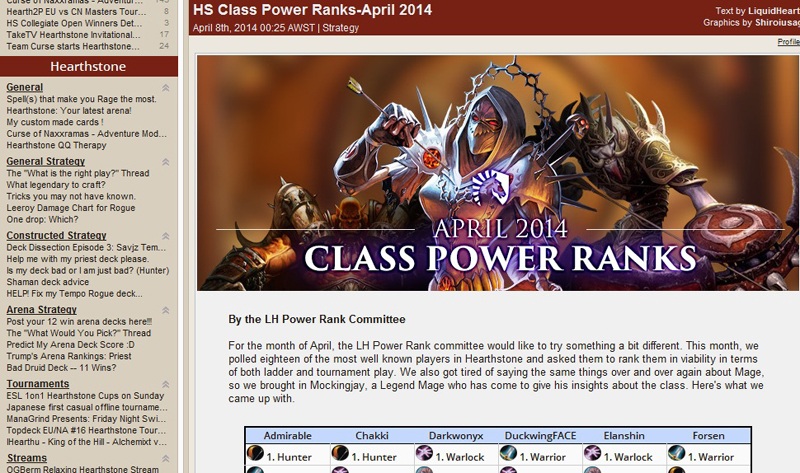Collapse the General Strategy section arrows icon
Screen dimensions: 800x473
[x=165, y=162]
